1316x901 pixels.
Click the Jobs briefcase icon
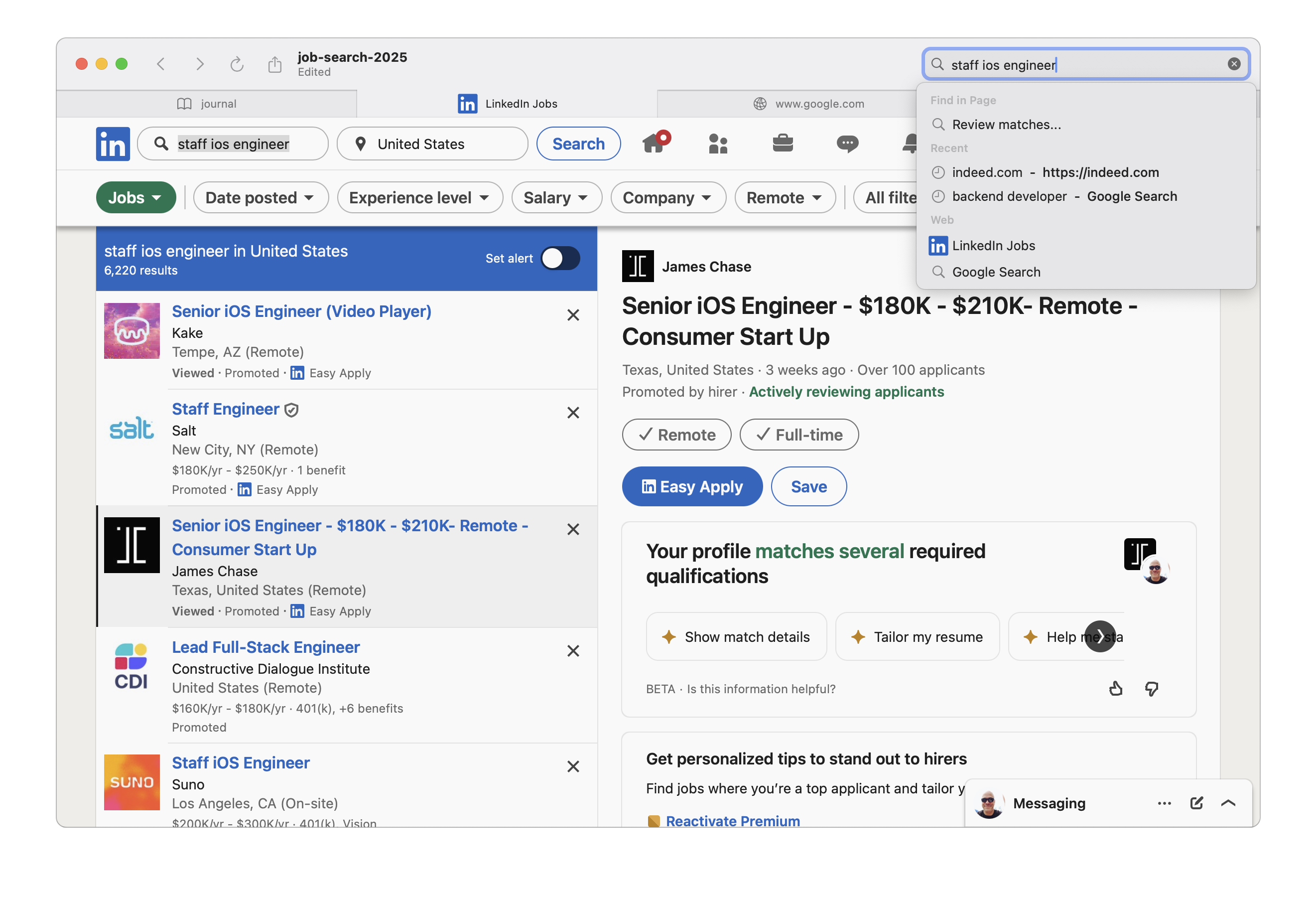[x=783, y=144]
